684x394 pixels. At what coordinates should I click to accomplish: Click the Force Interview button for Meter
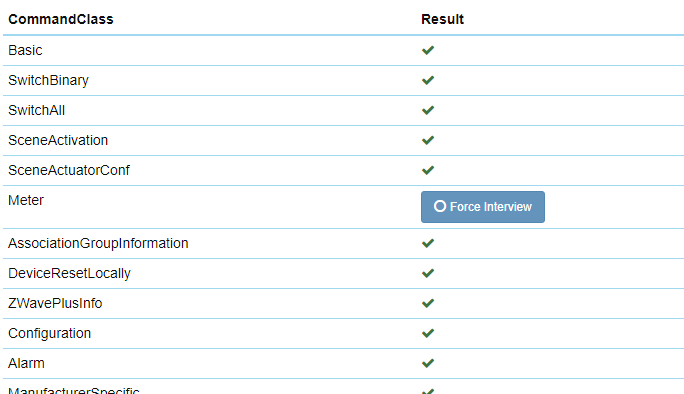[482, 207]
